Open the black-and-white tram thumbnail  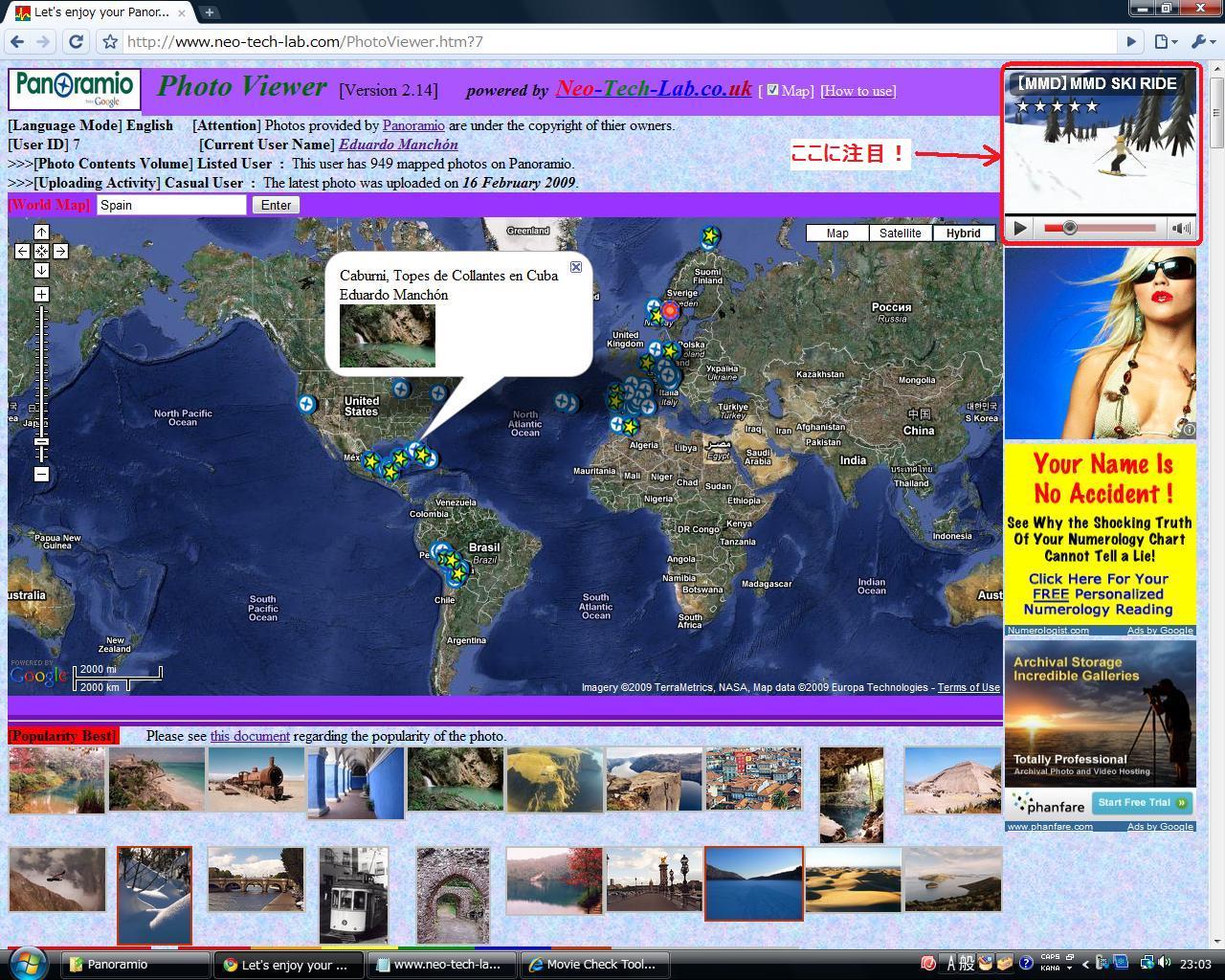point(354,895)
